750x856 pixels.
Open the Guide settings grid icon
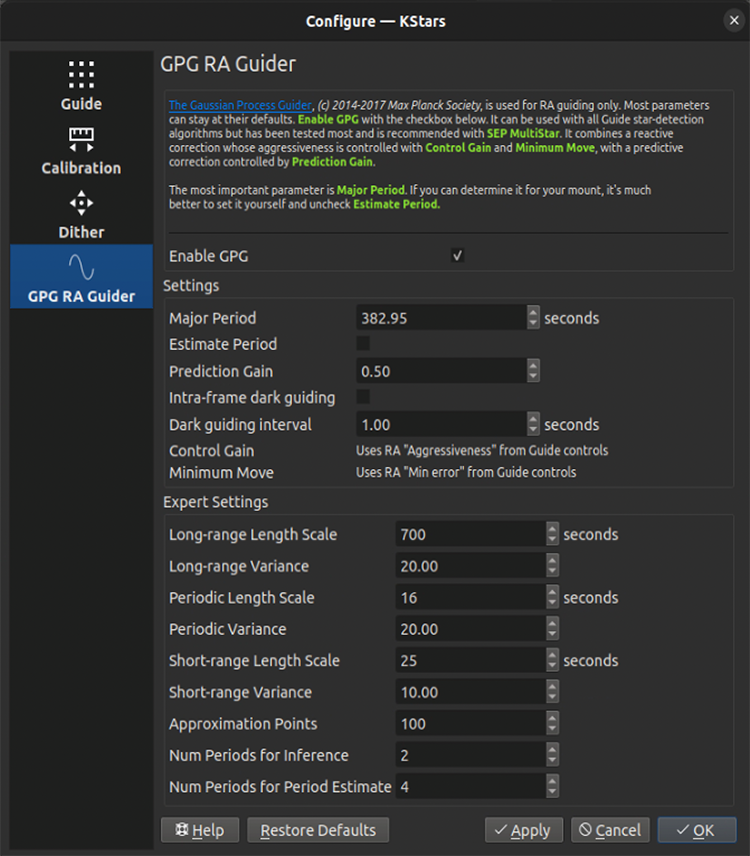pyautogui.click(x=81, y=75)
